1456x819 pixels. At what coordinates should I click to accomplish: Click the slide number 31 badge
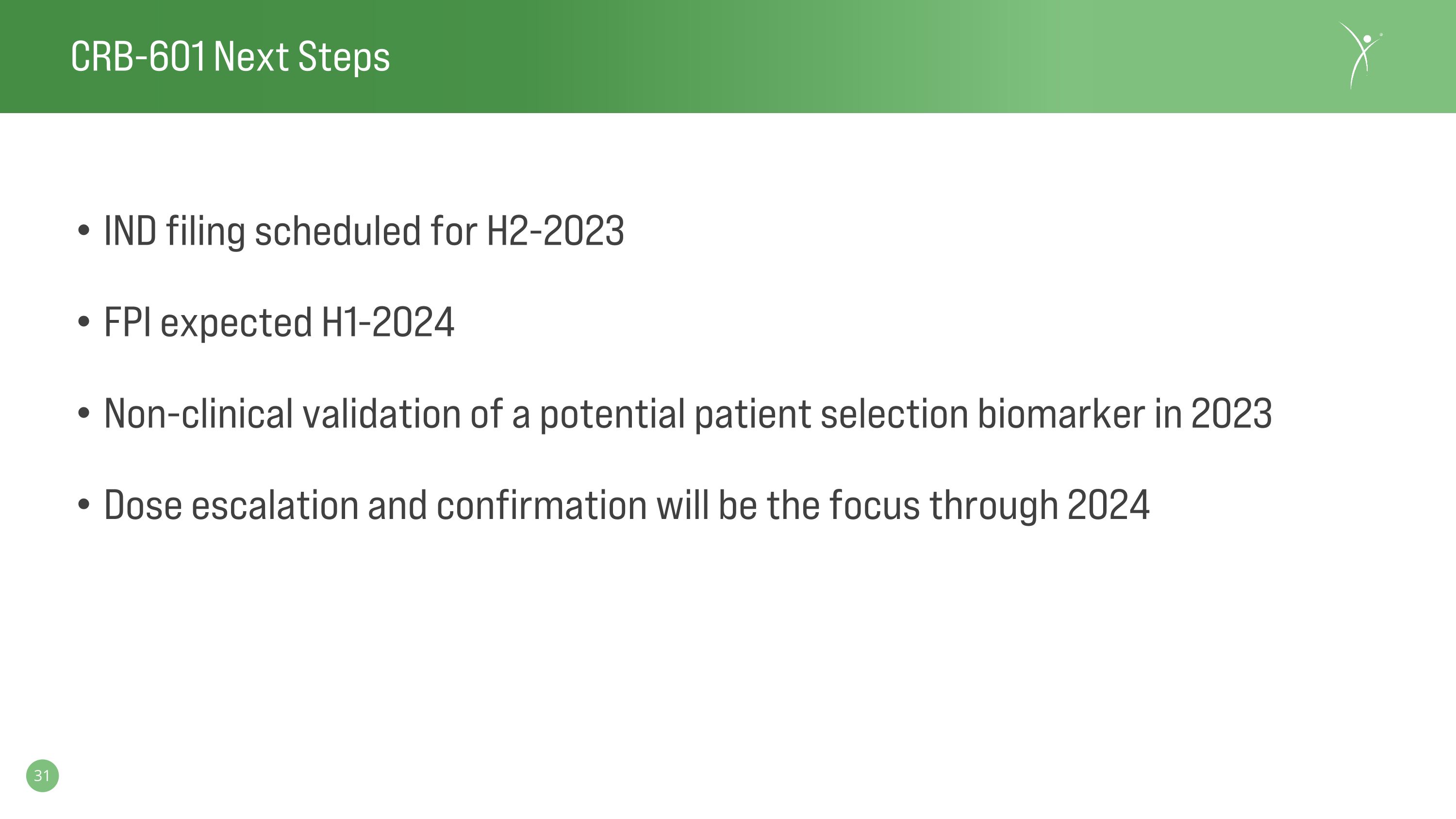point(42,775)
